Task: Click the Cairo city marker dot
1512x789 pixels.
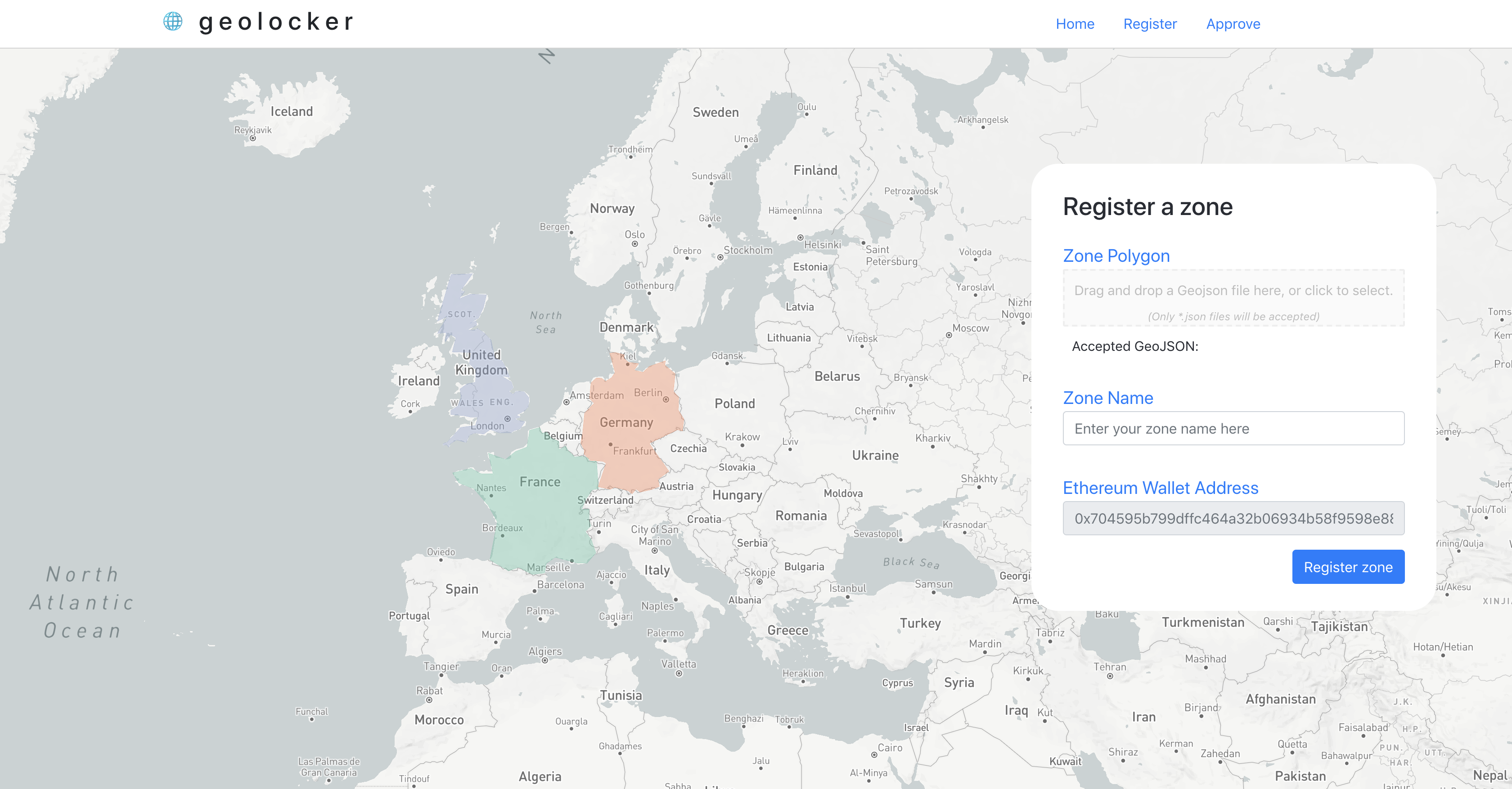Action: (x=873, y=755)
